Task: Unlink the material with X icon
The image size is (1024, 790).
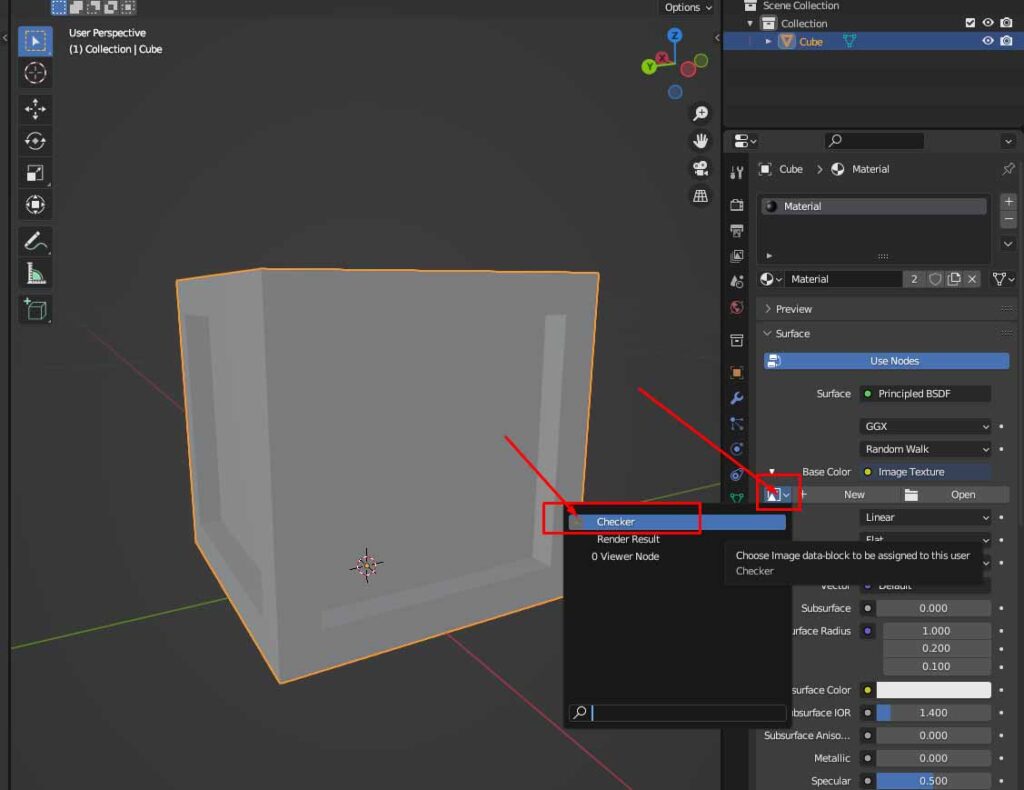Action: point(972,279)
